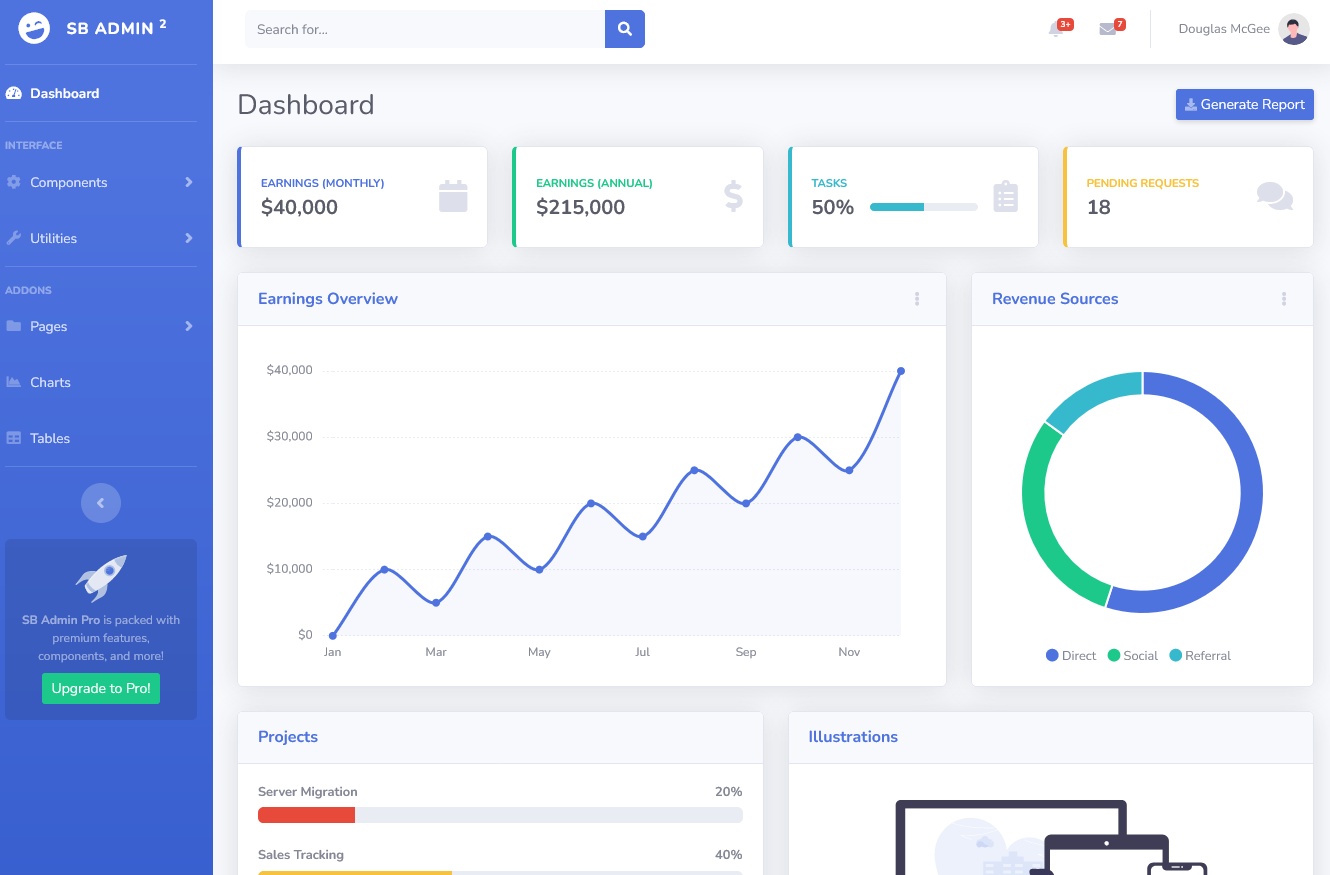Click the $215,000 annual earnings value
Image resolution: width=1330 pixels, height=875 pixels.
coord(580,207)
